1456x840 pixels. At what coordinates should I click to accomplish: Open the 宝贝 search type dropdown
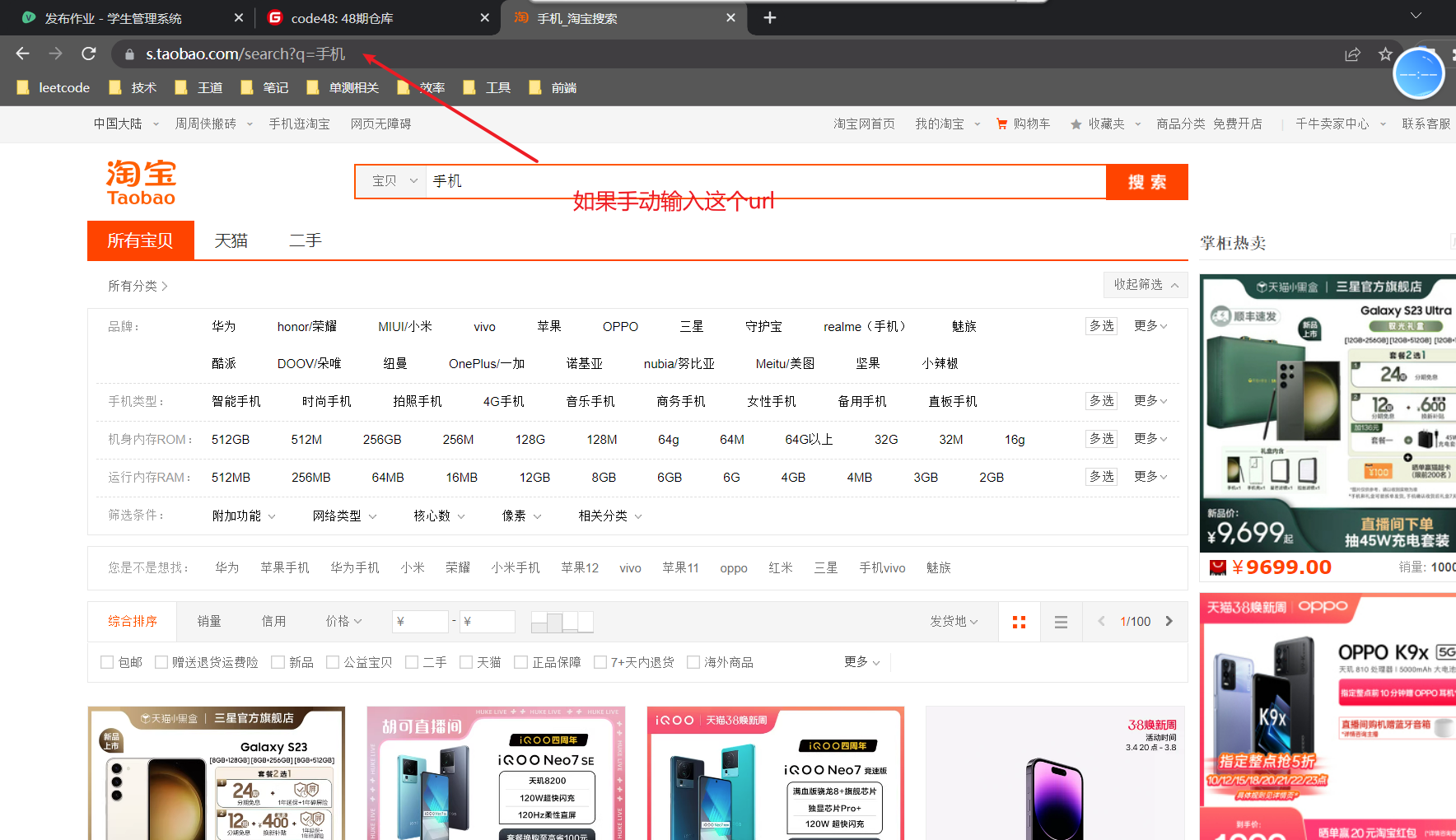tap(395, 181)
